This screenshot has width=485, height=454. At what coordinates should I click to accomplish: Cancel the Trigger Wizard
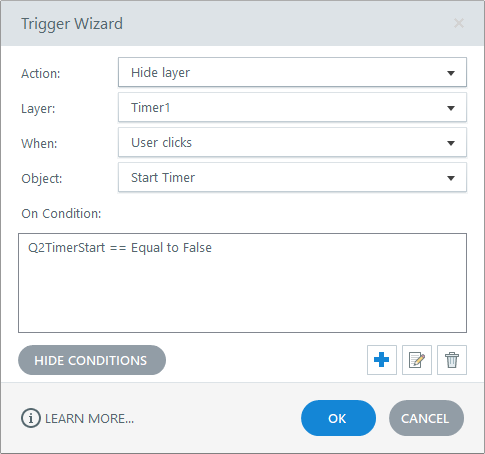(426, 418)
